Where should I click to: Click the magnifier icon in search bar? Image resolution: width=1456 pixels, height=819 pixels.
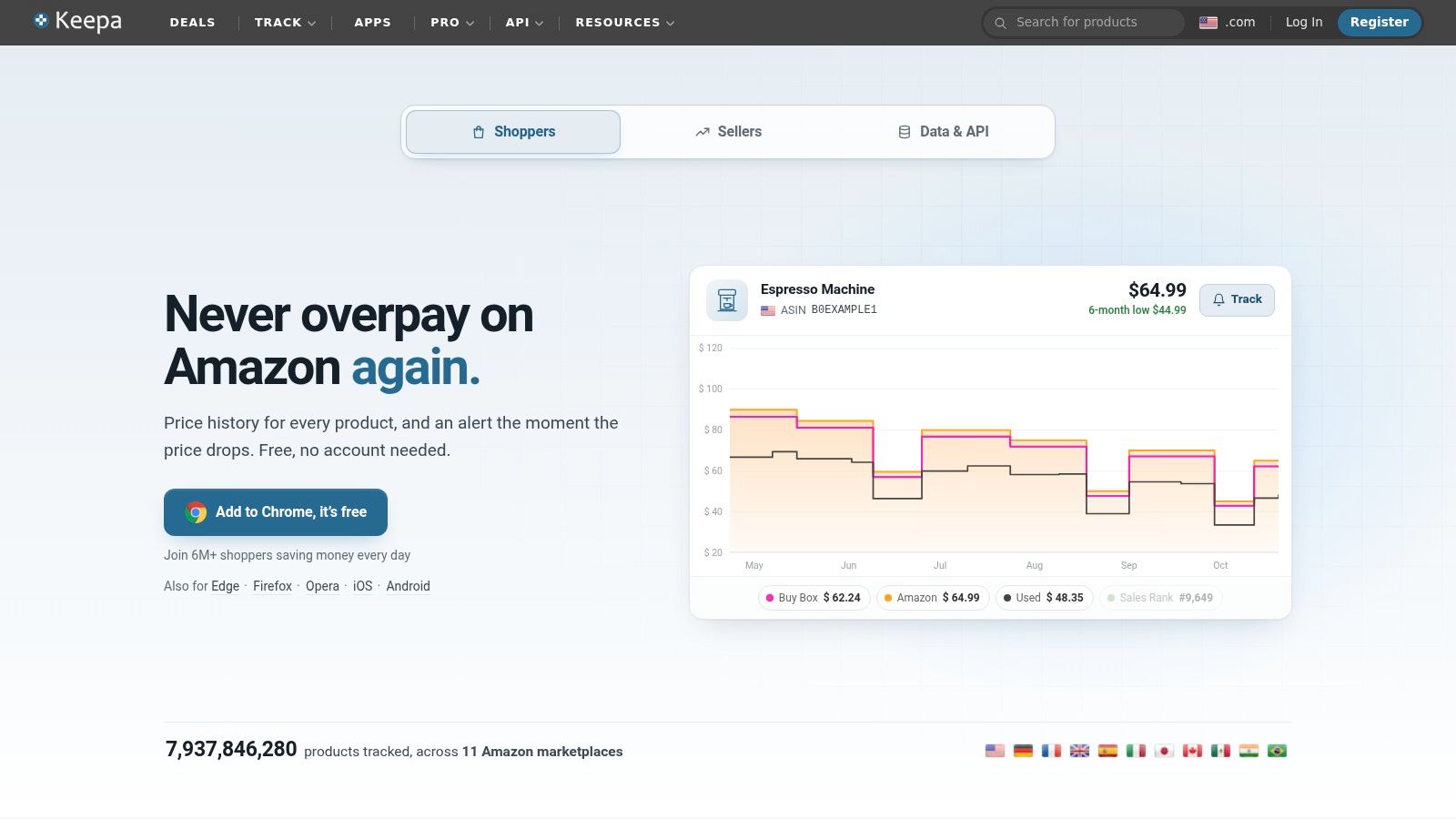coord(1000,23)
